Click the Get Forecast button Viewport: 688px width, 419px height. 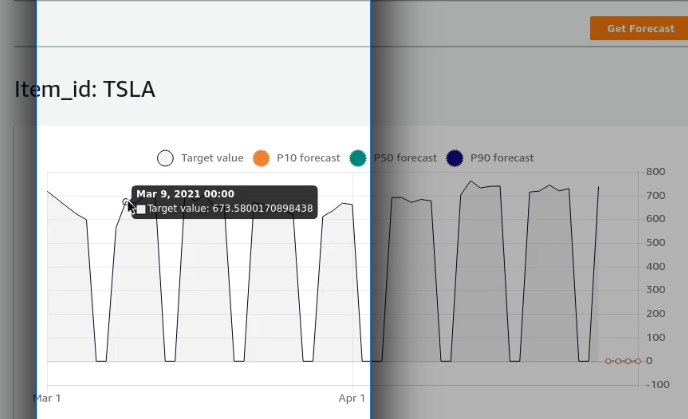click(x=639, y=28)
